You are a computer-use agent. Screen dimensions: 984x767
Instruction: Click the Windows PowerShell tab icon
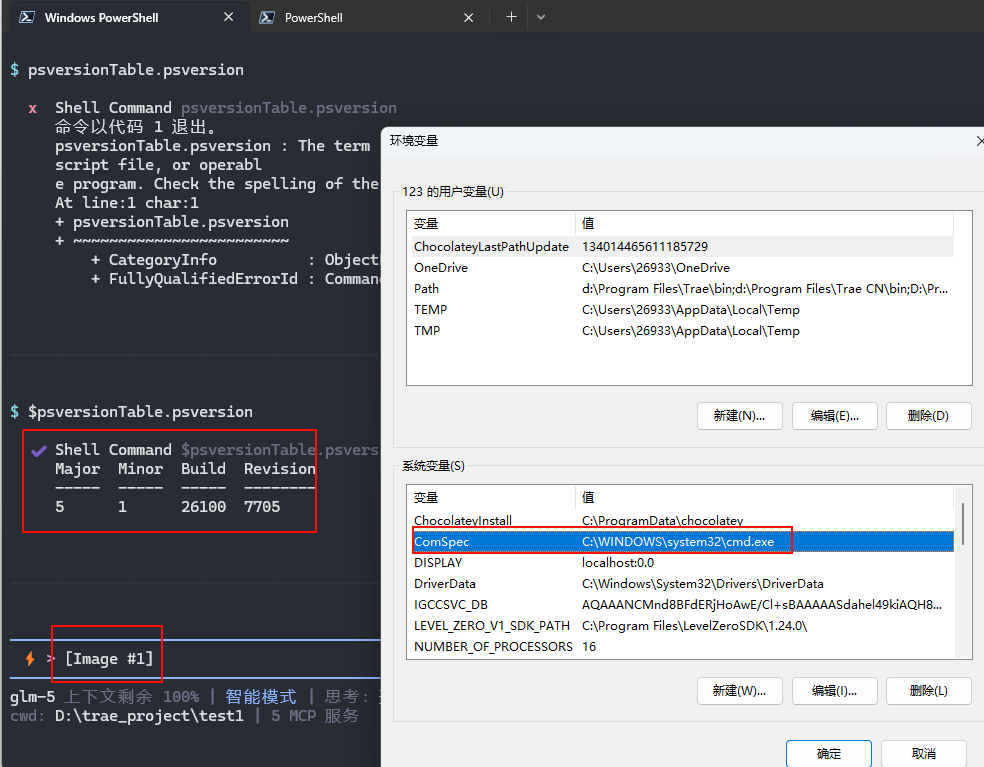coord(26,17)
